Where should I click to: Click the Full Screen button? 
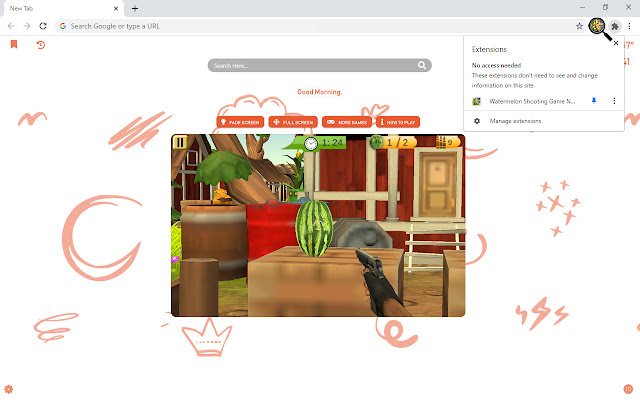coord(293,122)
